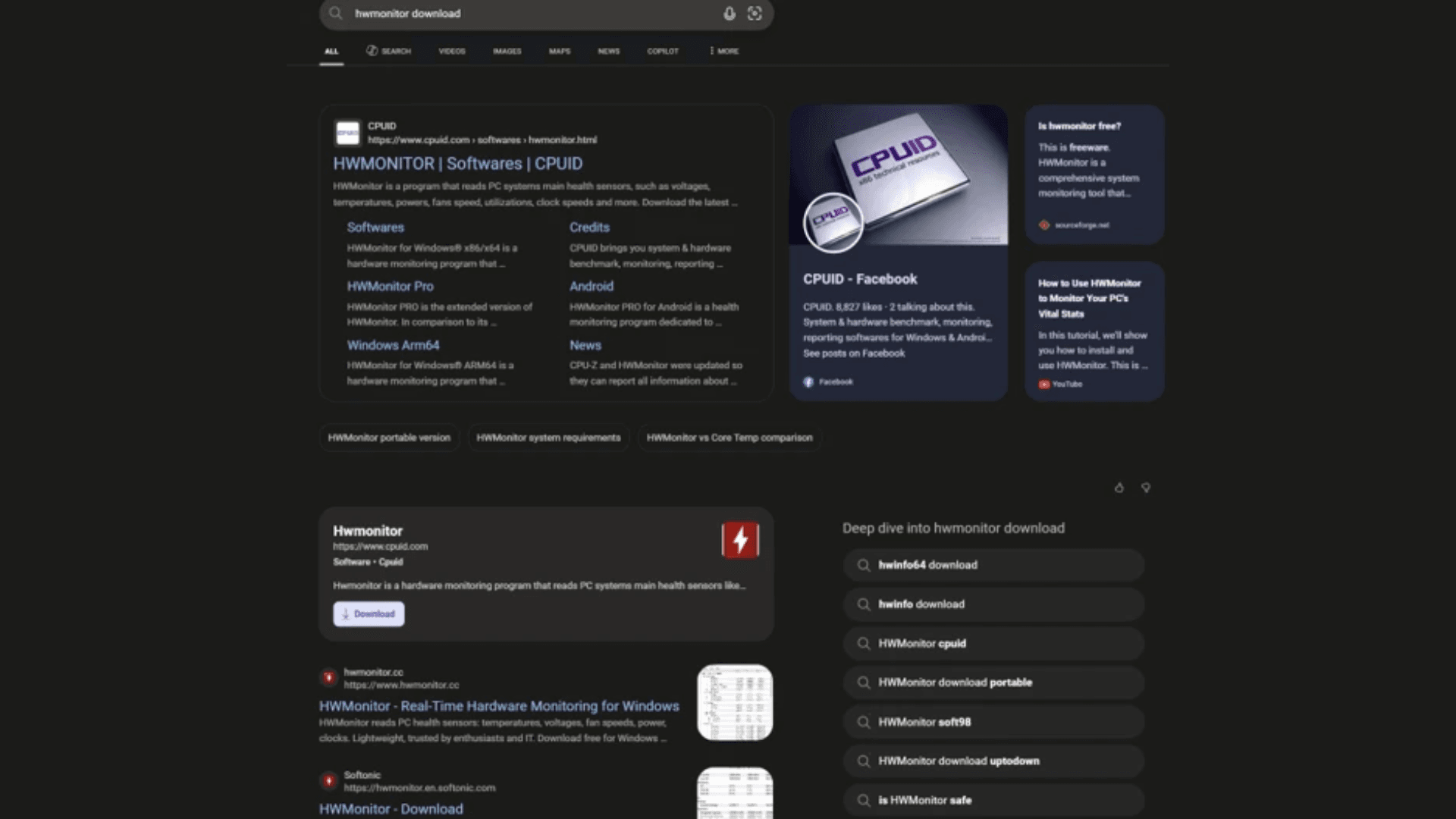1456x819 pixels.
Task: Expand the More search options menu
Action: [724, 52]
